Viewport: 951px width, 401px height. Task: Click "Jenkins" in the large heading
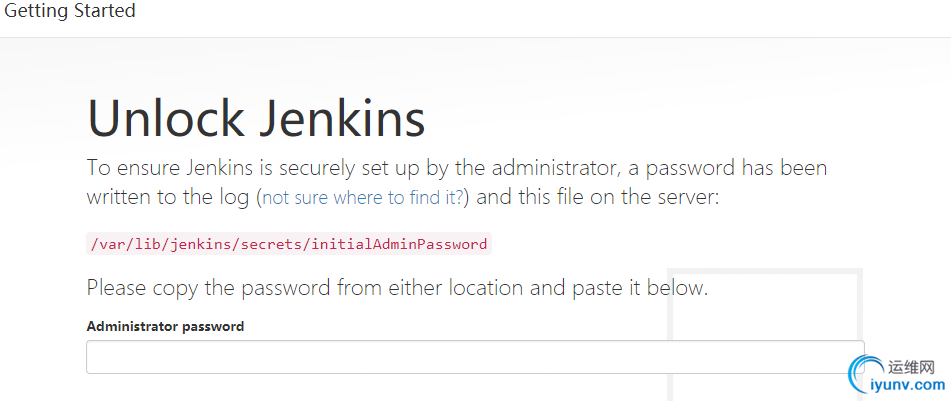pyautogui.click(x=342, y=118)
